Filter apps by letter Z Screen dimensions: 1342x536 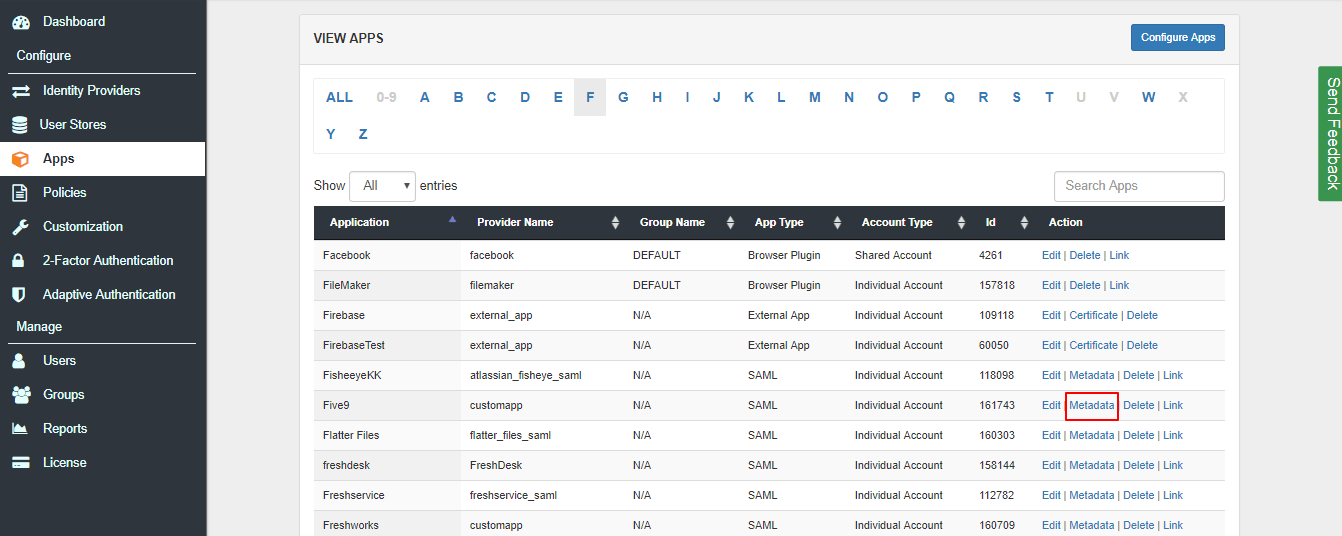coord(363,134)
